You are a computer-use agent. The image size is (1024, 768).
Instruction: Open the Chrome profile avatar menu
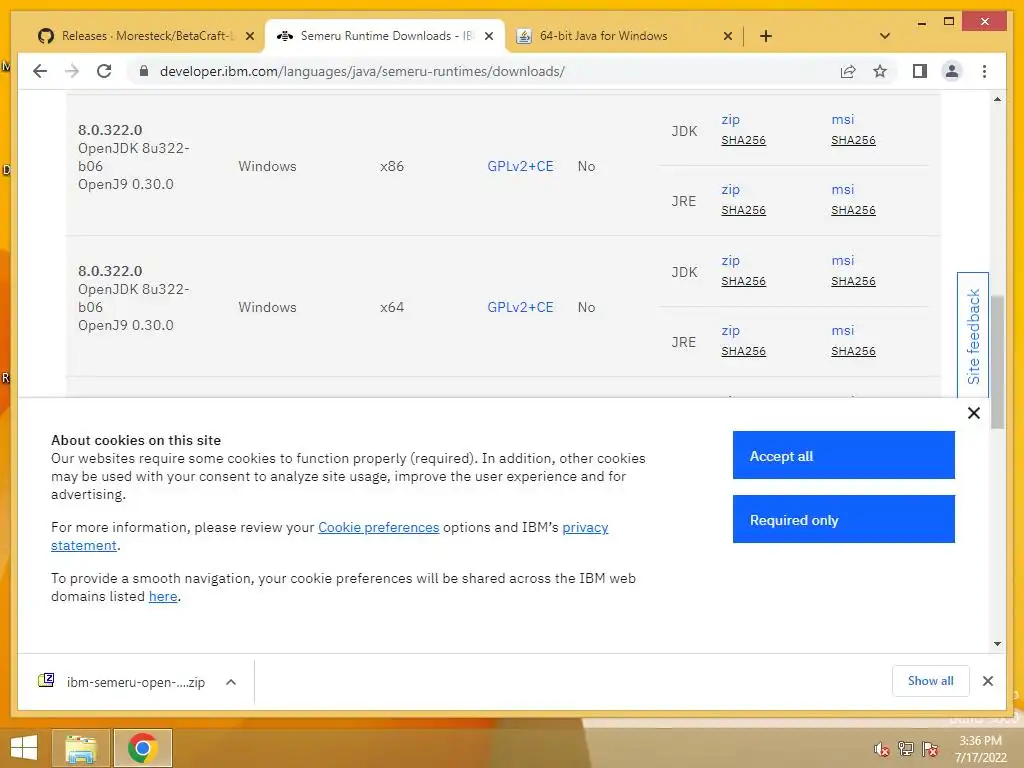(x=952, y=71)
